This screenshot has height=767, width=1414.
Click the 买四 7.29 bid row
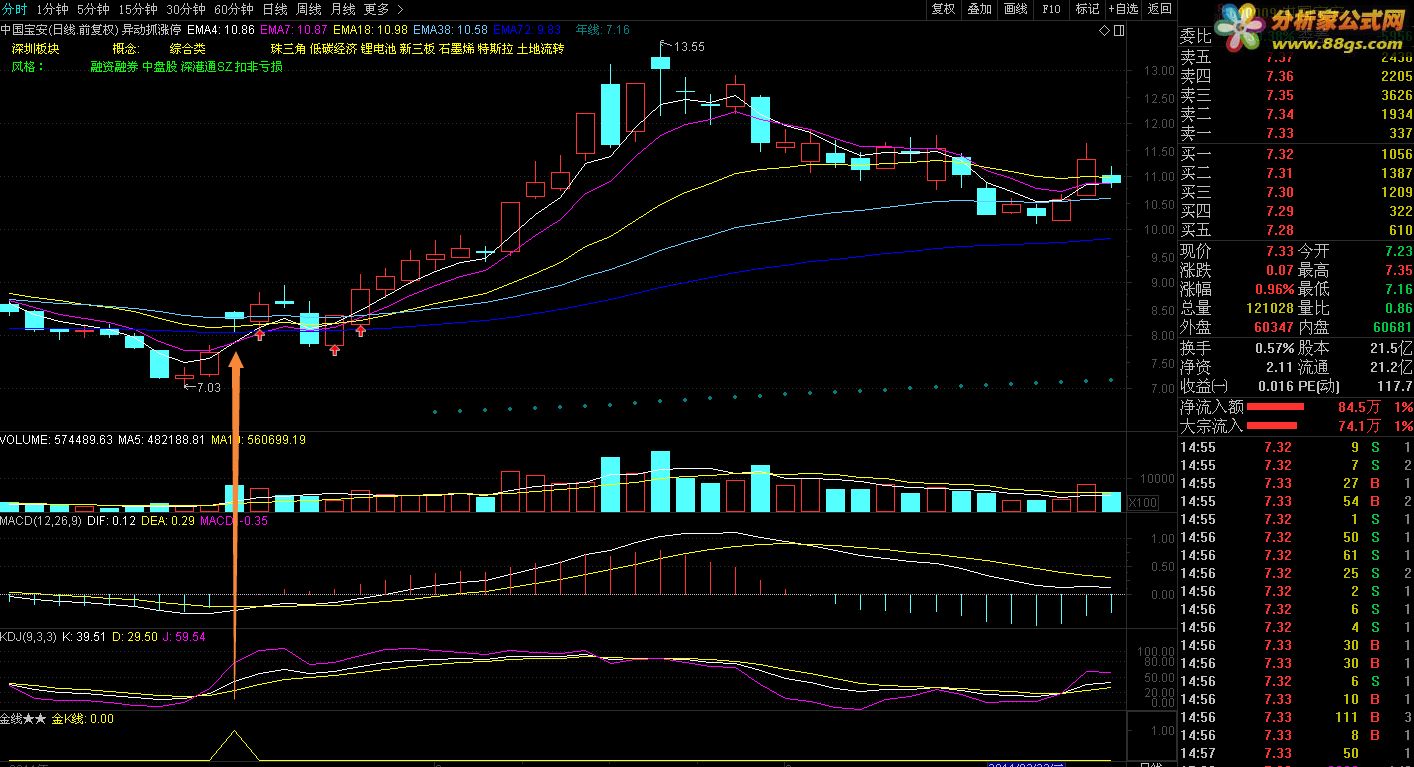tap(1296, 211)
